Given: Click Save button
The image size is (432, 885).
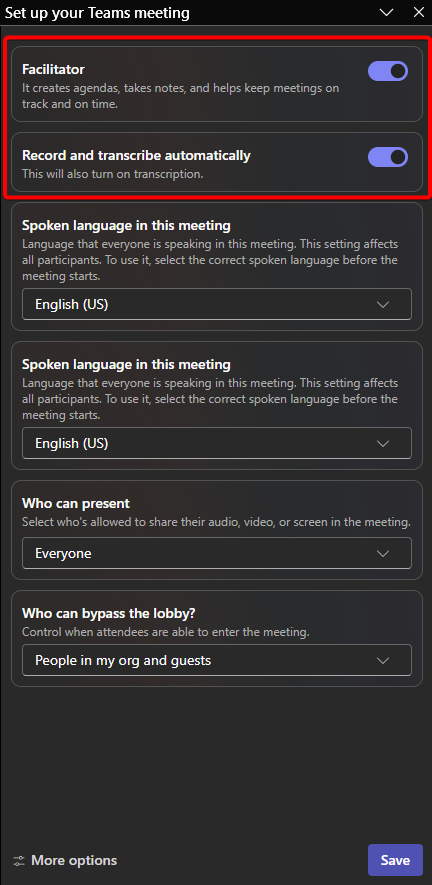Looking at the screenshot, I should tap(395, 860).
